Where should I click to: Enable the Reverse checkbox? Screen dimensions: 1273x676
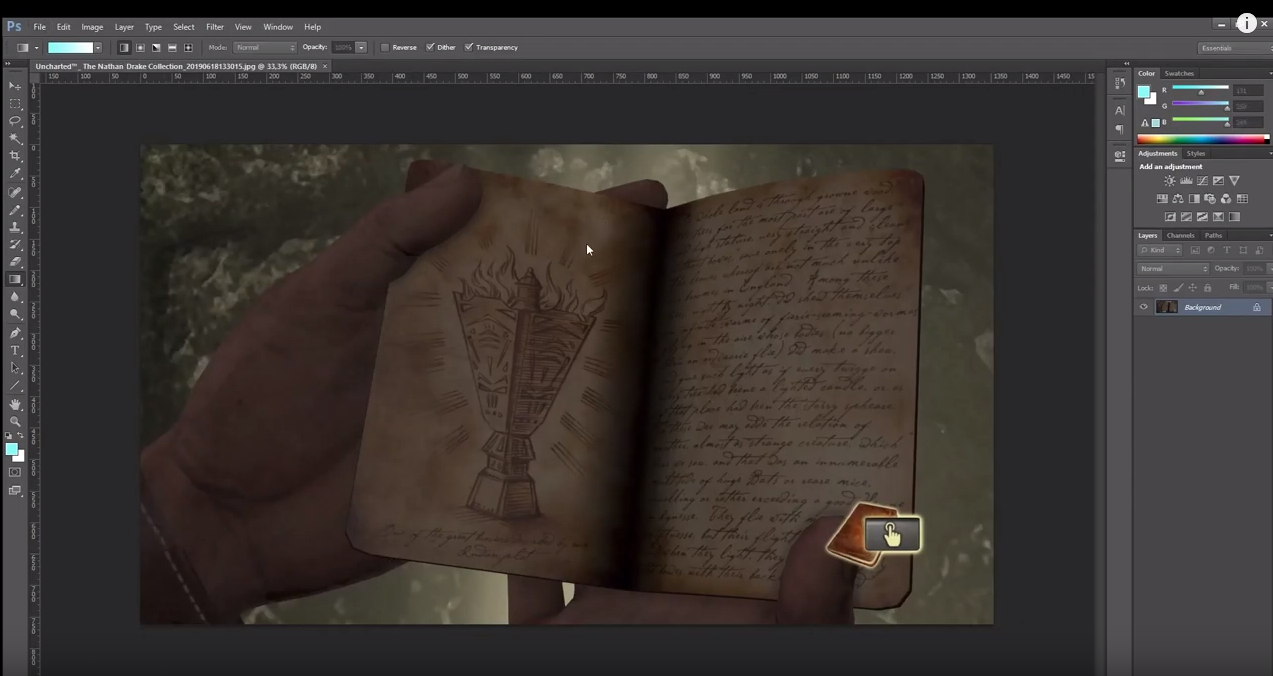(x=385, y=47)
